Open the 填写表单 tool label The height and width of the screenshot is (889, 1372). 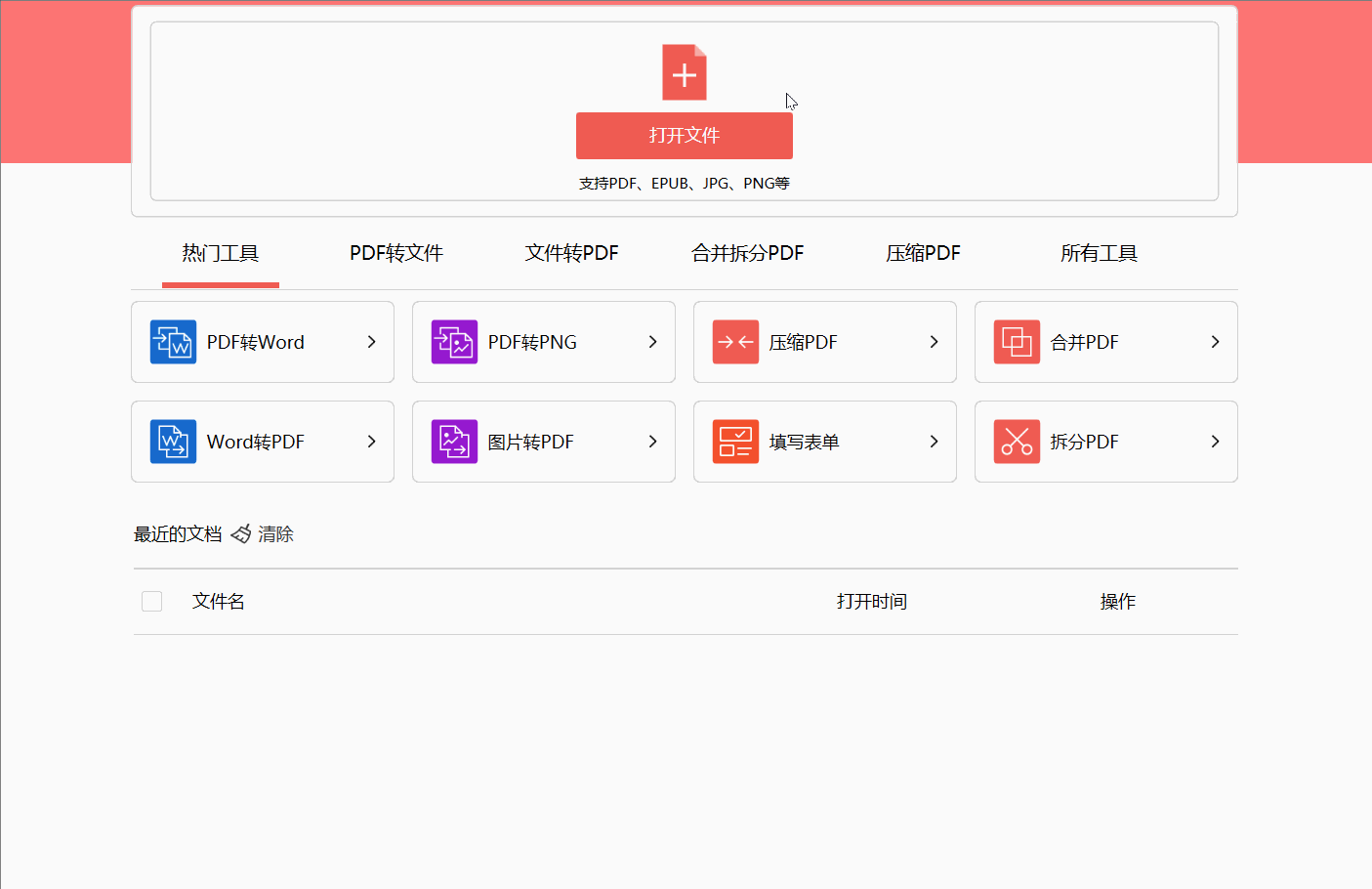click(x=805, y=443)
